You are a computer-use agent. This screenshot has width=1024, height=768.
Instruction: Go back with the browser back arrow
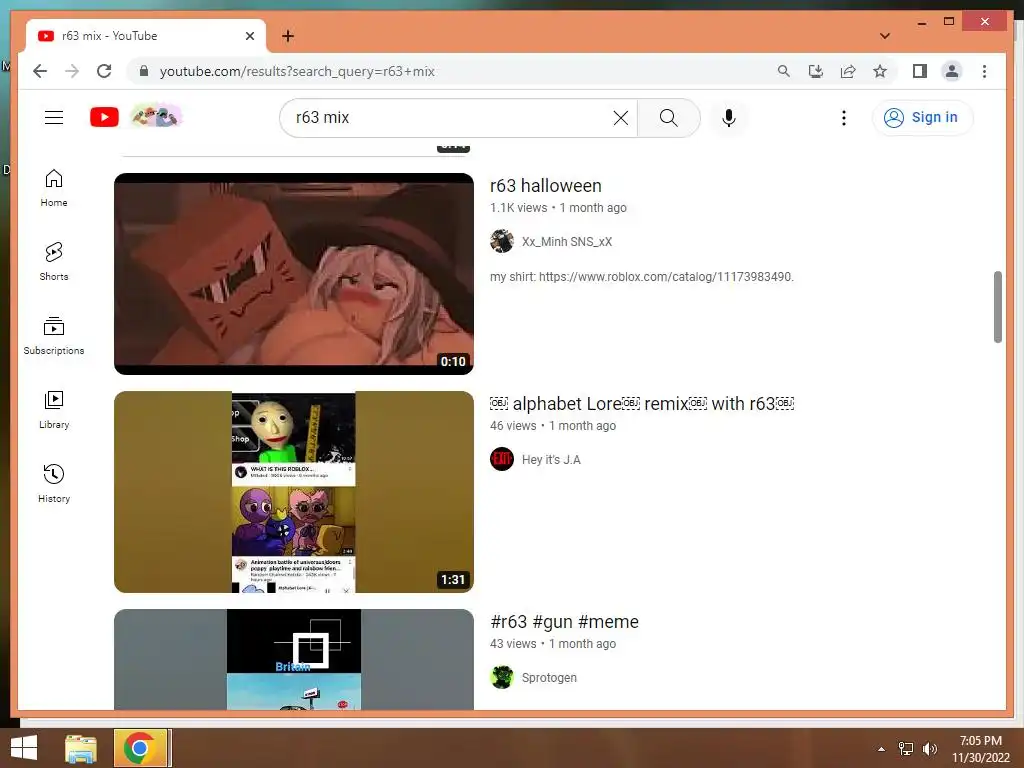(40, 71)
